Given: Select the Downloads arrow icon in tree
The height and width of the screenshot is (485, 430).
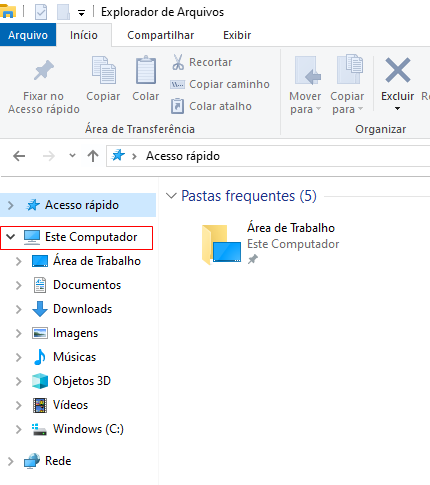Looking at the screenshot, I should coord(40,309).
